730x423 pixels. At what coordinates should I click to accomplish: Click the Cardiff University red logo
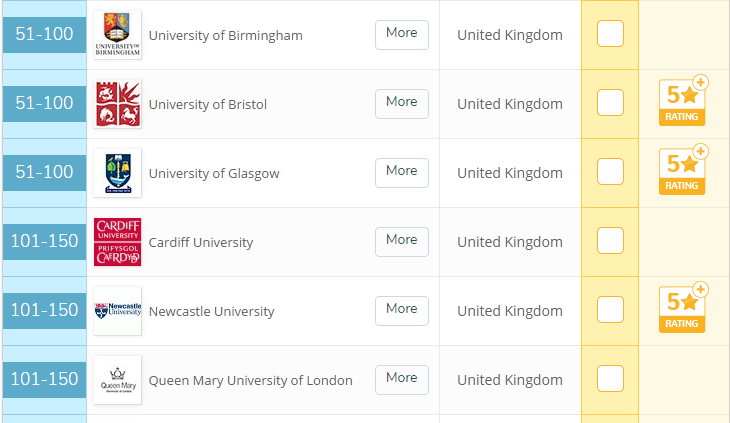117,242
